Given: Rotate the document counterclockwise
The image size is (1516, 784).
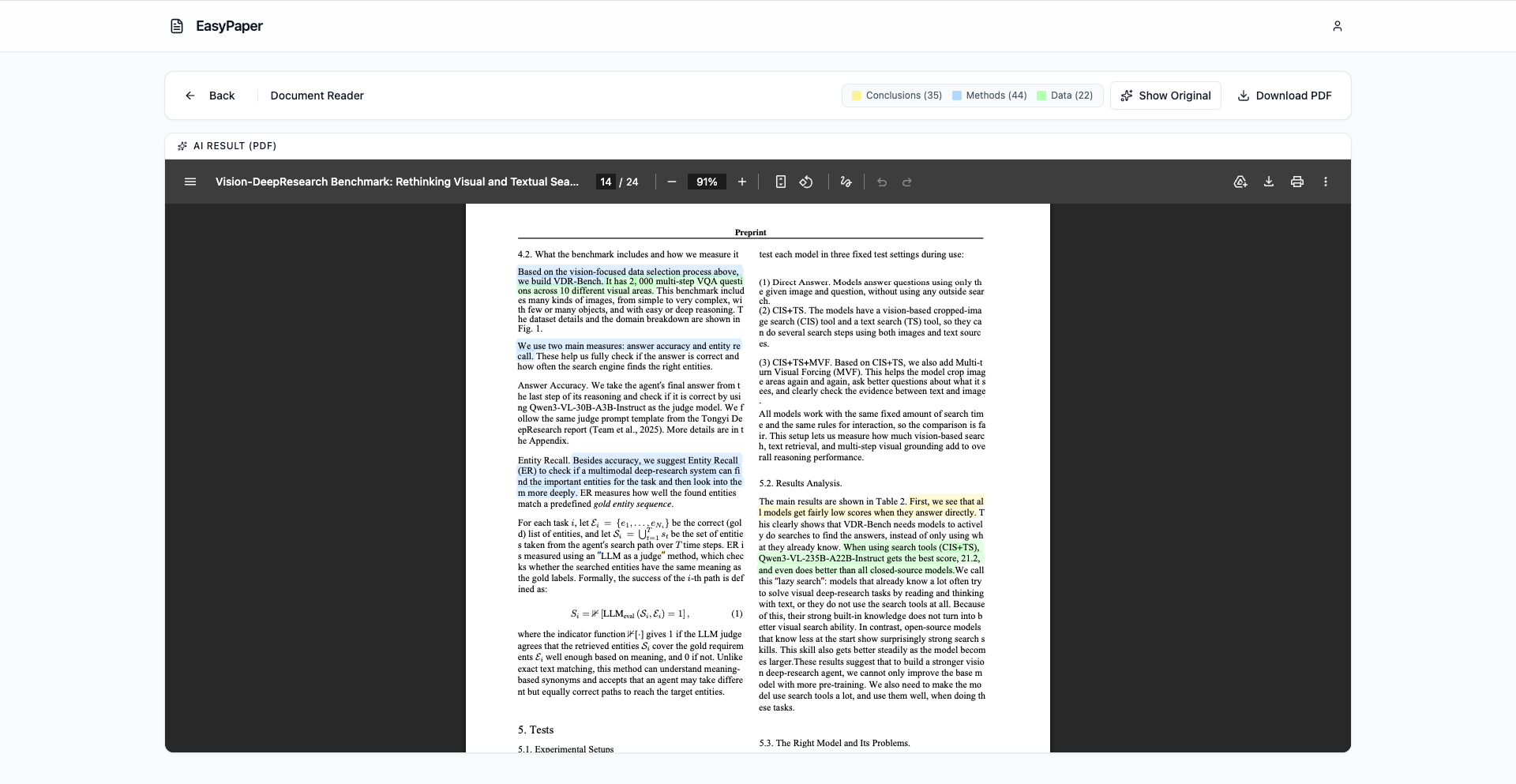Looking at the screenshot, I should 806,182.
